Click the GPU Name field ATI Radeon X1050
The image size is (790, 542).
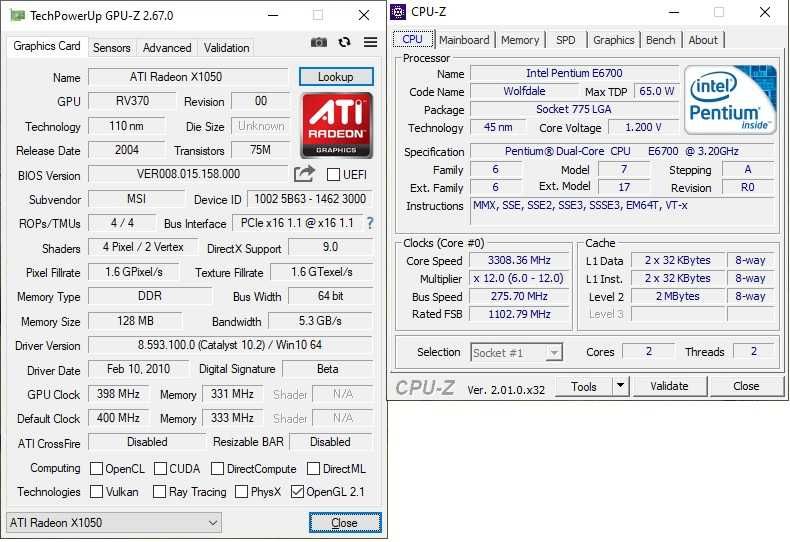(188, 77)
